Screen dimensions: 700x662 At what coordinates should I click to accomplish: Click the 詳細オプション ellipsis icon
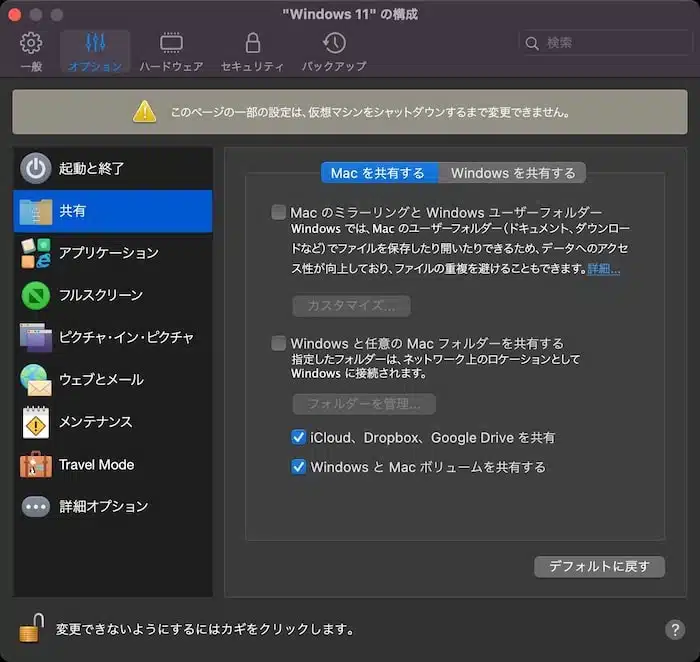point(36,507)
